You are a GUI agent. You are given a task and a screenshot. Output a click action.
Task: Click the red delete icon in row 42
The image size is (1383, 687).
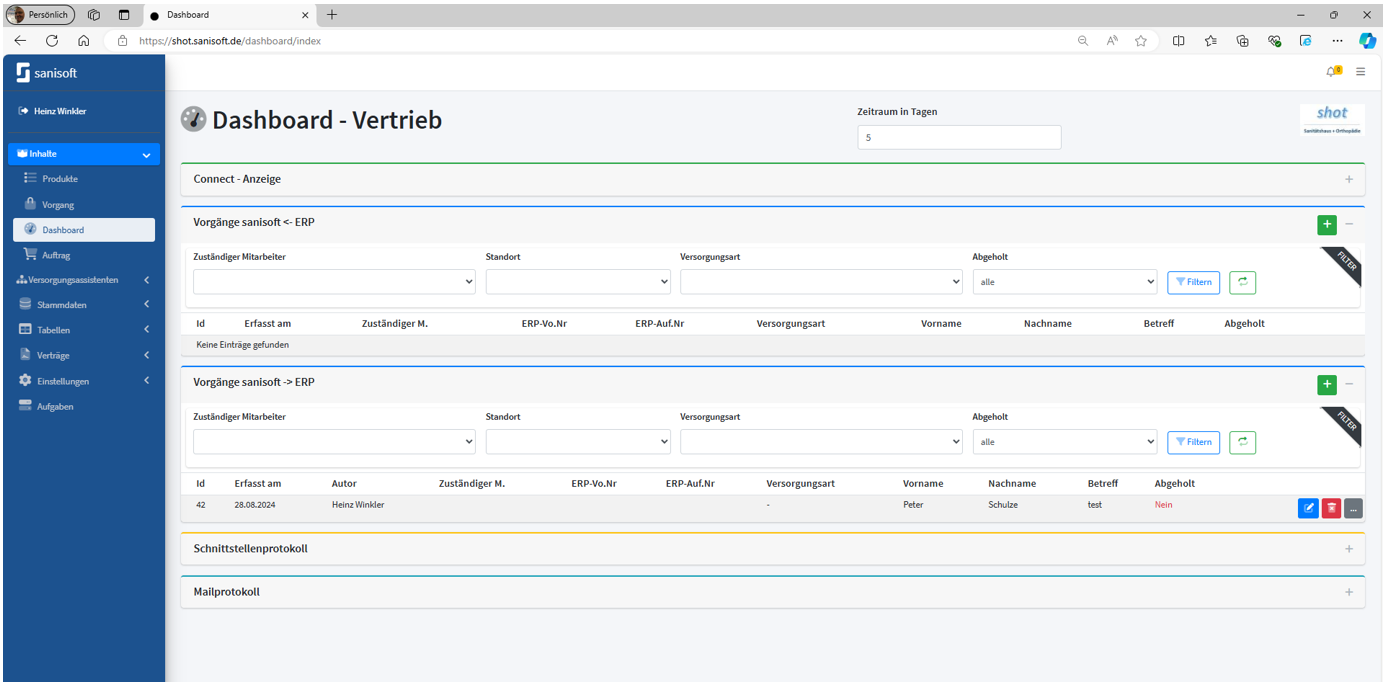[1331, 508]
